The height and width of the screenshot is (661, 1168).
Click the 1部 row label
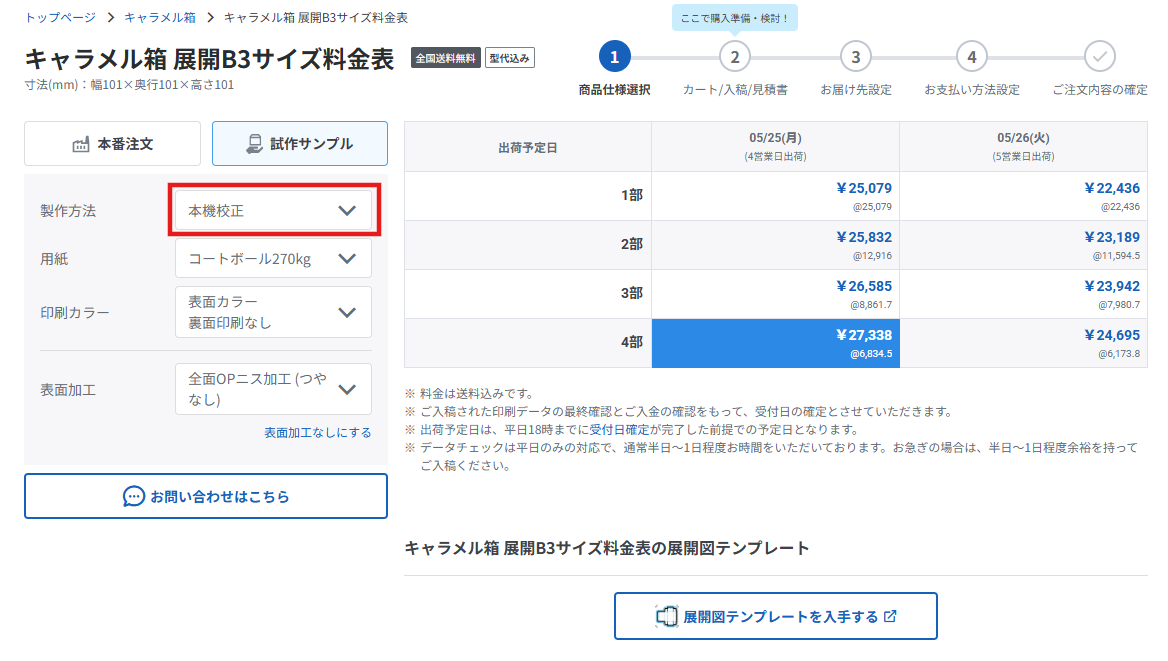point(528,196)
